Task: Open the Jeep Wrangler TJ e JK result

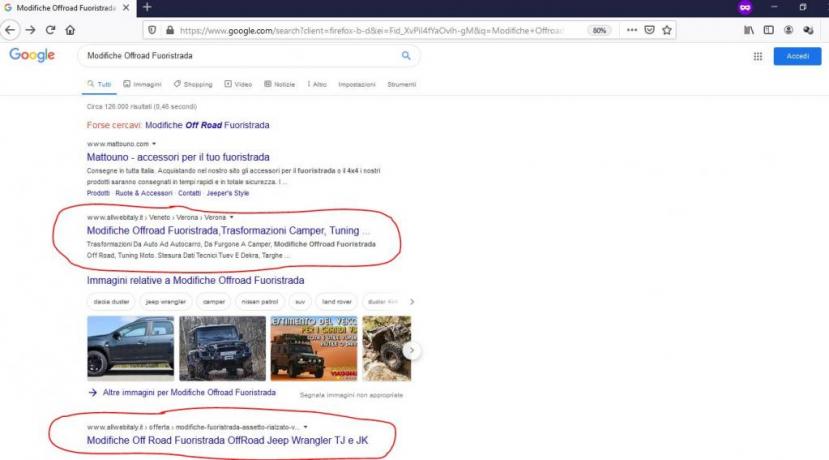Action: (x=227, y=440)
